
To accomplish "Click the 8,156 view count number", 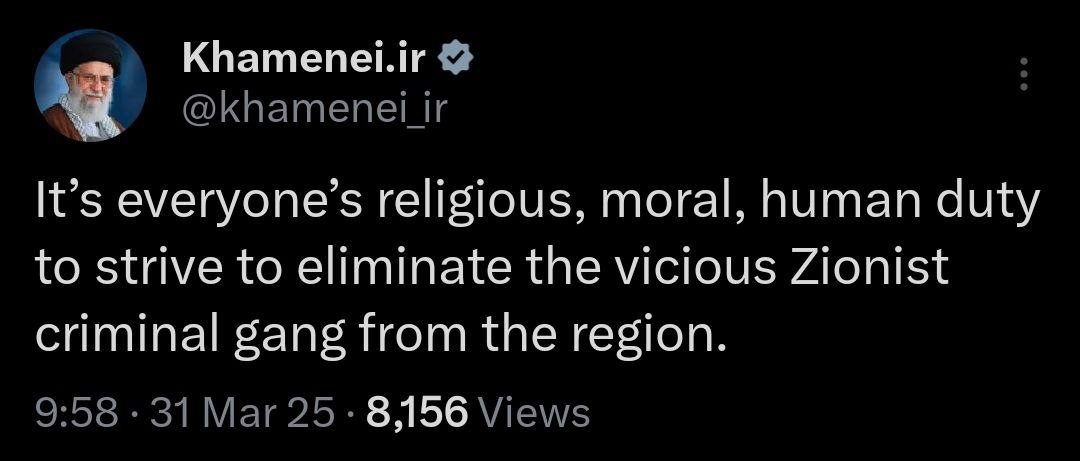I will pos(418,411).
